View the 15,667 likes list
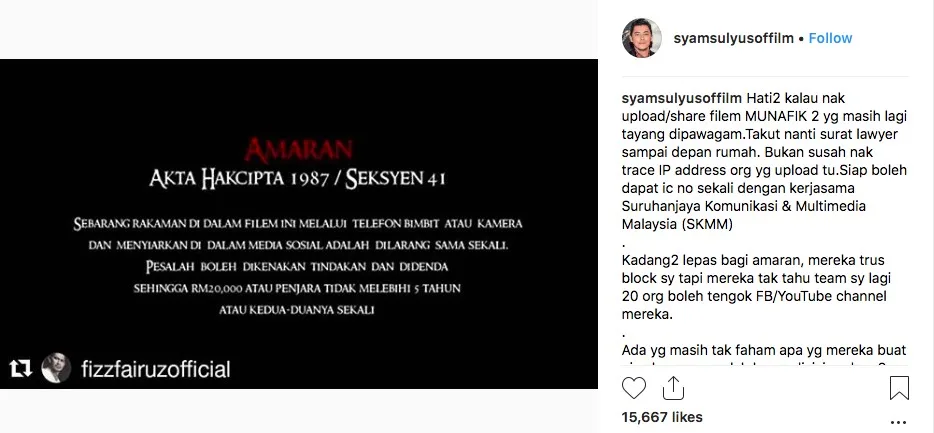934x433 pixels. click(662, 417)
